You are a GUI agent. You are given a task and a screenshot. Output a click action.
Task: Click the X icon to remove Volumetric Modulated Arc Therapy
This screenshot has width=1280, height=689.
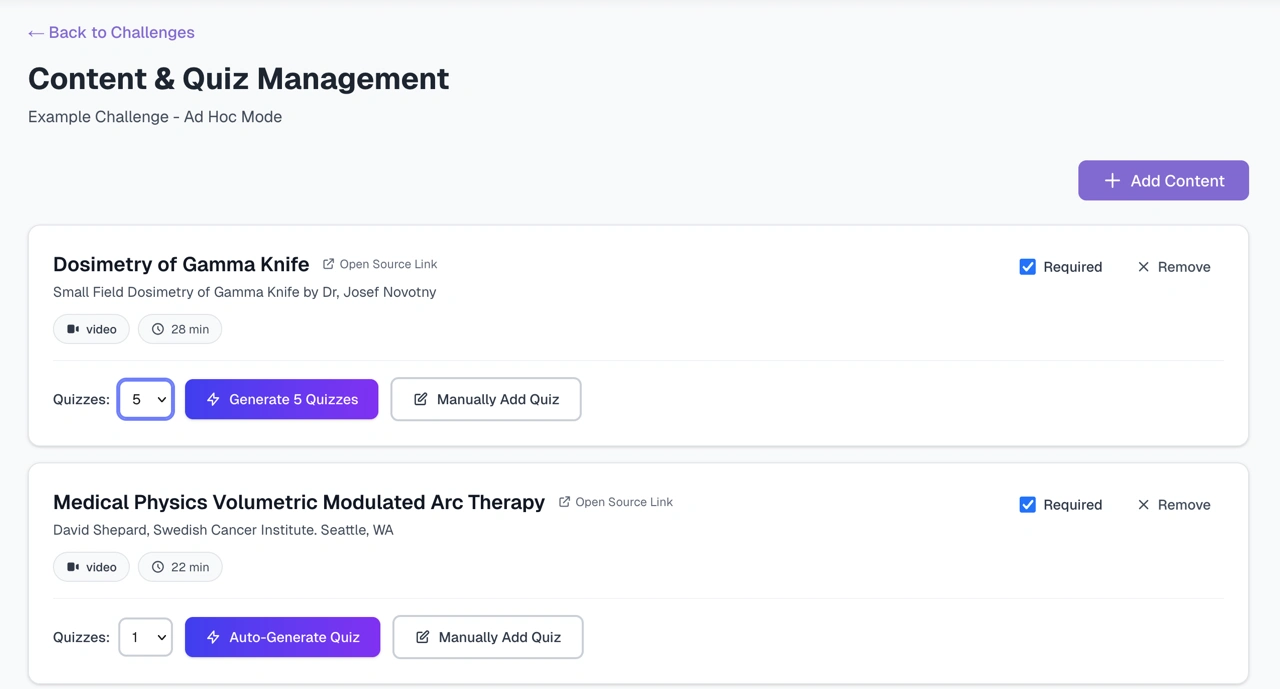1143,505
